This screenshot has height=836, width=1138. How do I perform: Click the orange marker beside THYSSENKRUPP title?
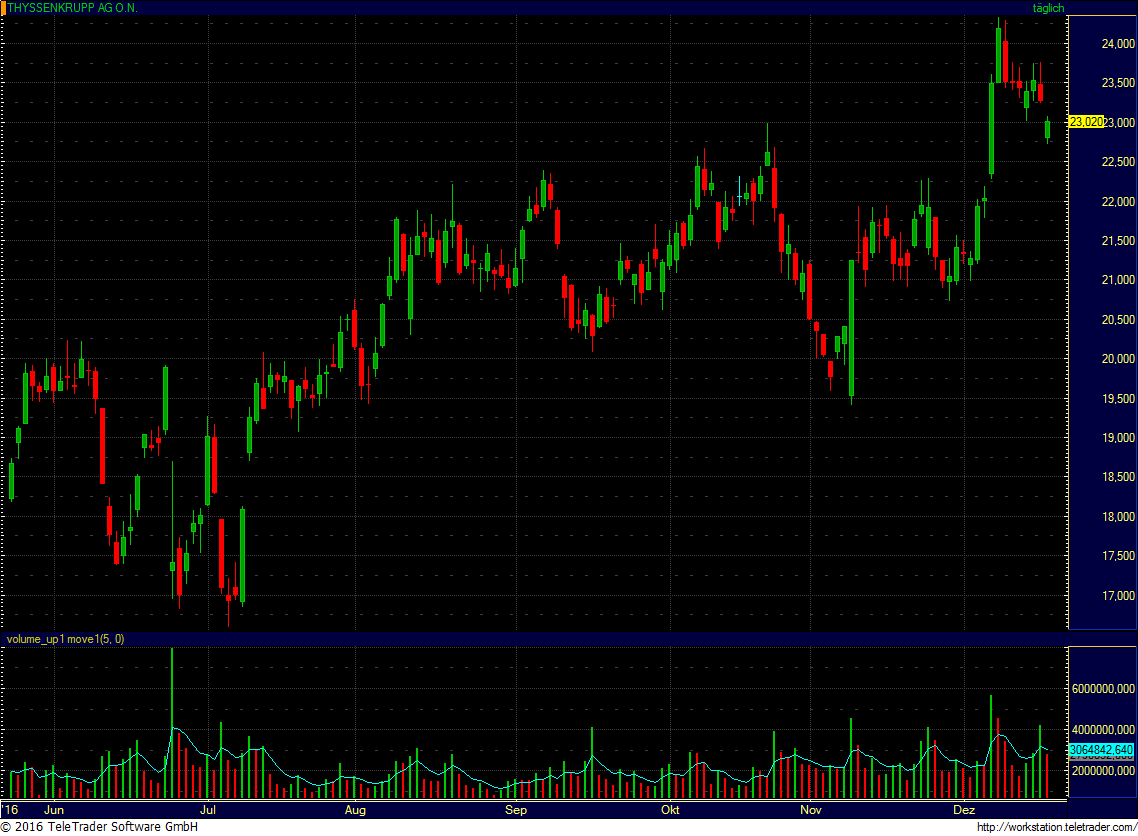click(3, 8)
